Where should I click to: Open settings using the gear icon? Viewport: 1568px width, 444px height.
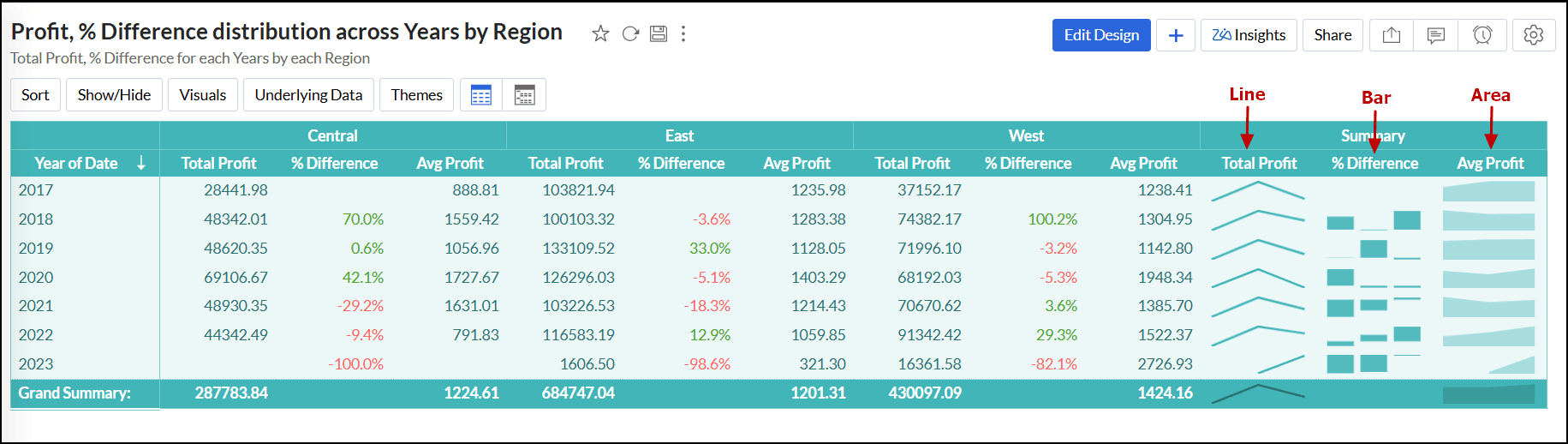tap(1534, 35)
